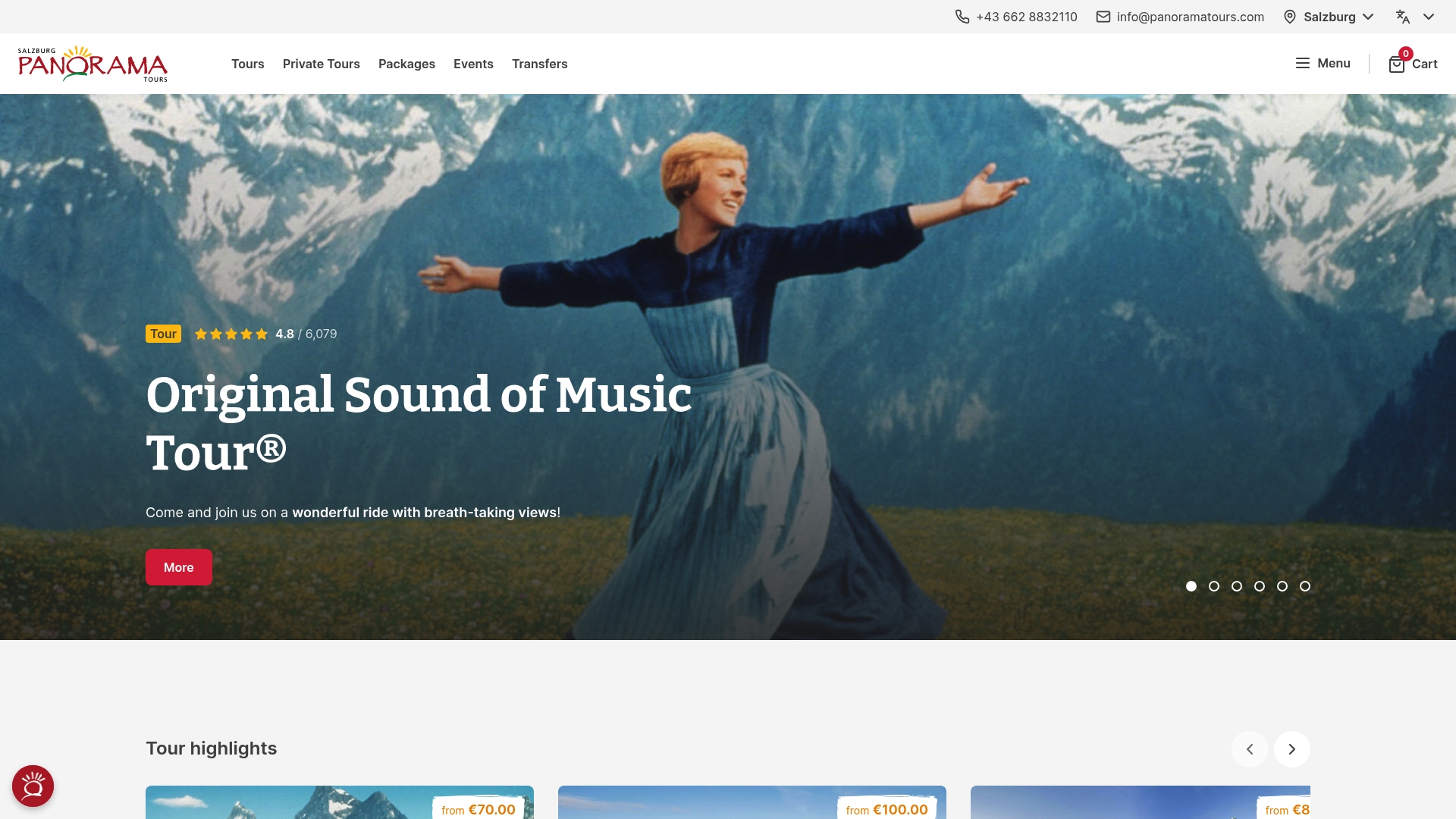Image resolution: width=1456 pixels, height=819 pixels.
Task: Click the hamburger Menu icon
Action: [x=1303, y=63]
